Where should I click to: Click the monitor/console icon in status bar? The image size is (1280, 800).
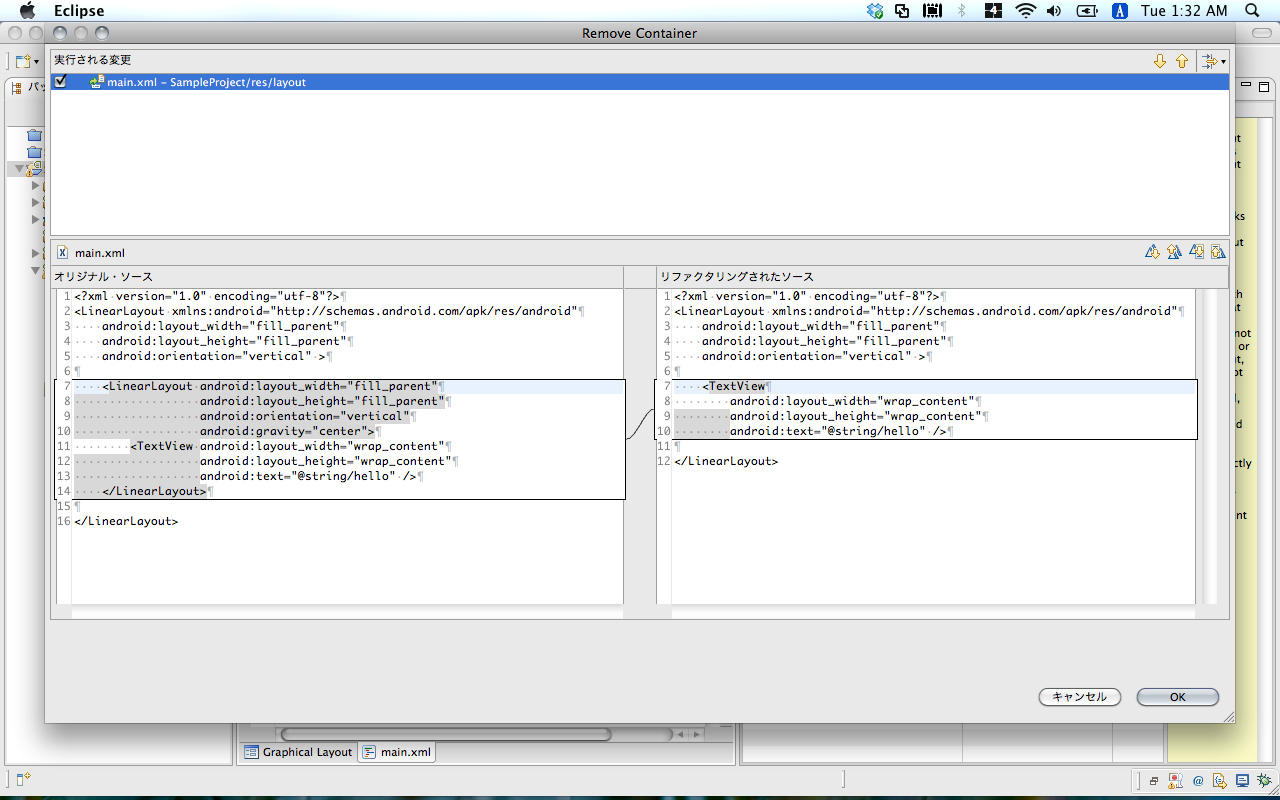[1241, 781]
